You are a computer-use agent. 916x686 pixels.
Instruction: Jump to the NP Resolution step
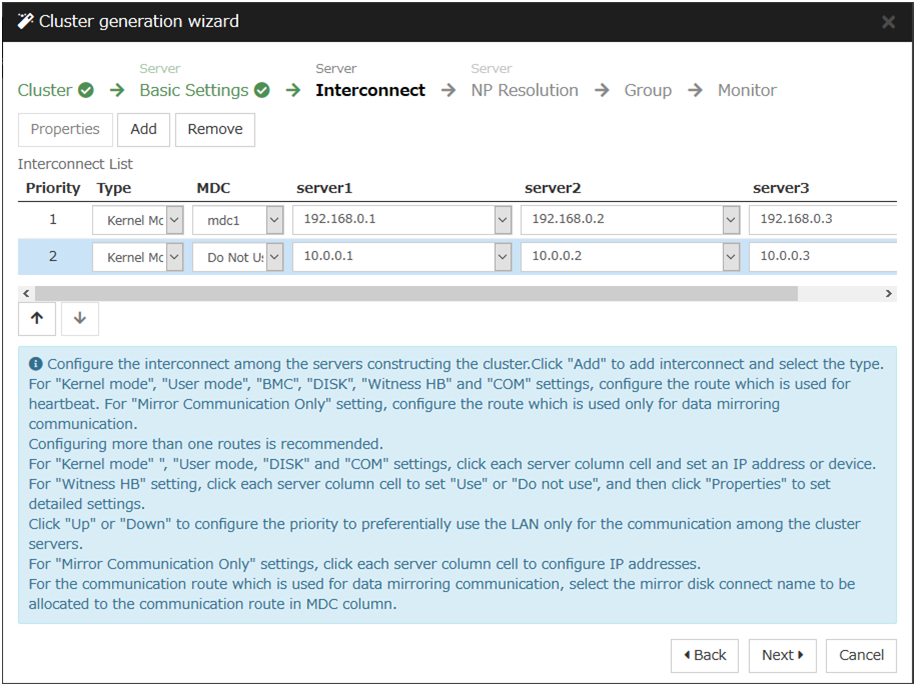(524, 90)
